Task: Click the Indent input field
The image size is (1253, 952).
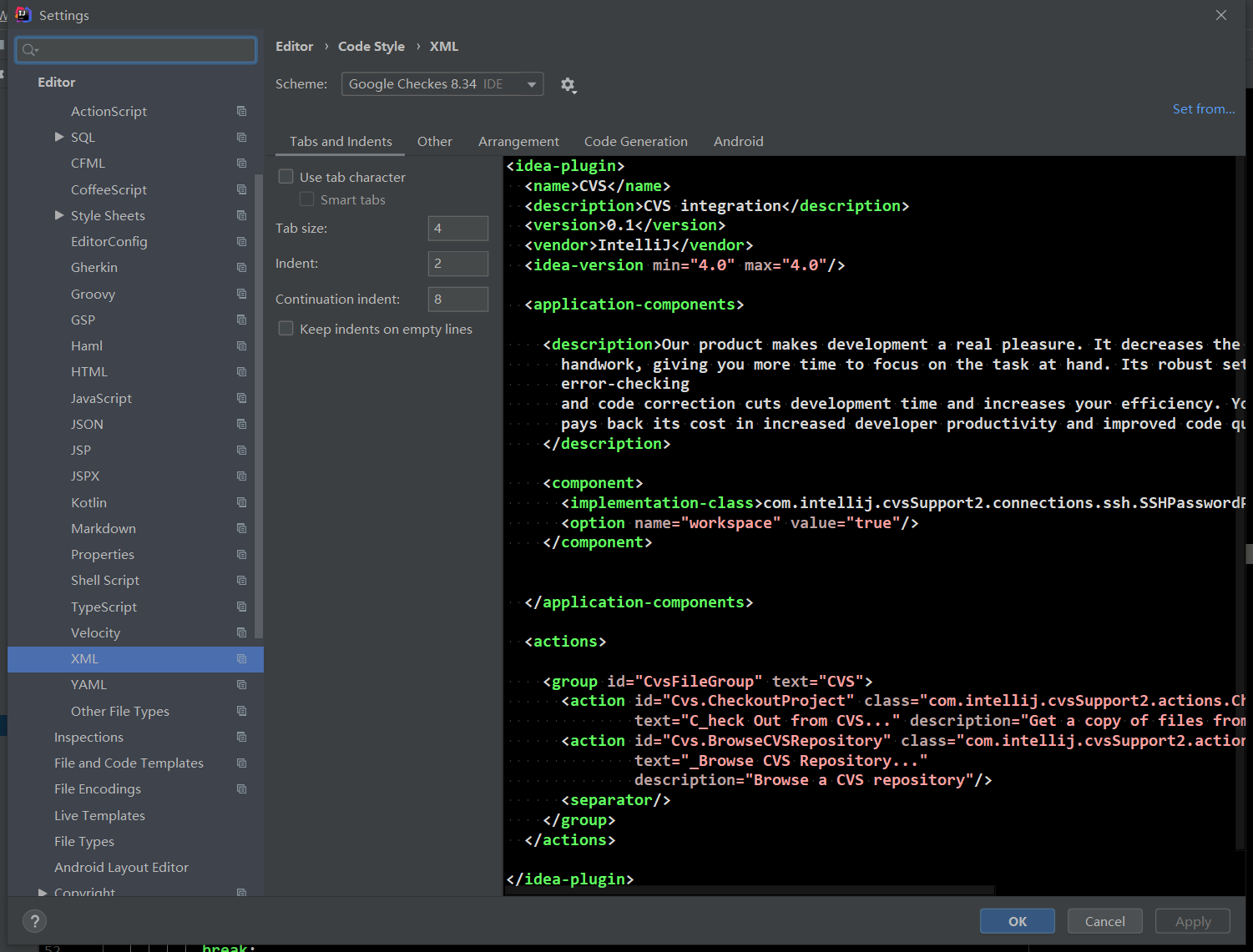Action: click(458, 263)
